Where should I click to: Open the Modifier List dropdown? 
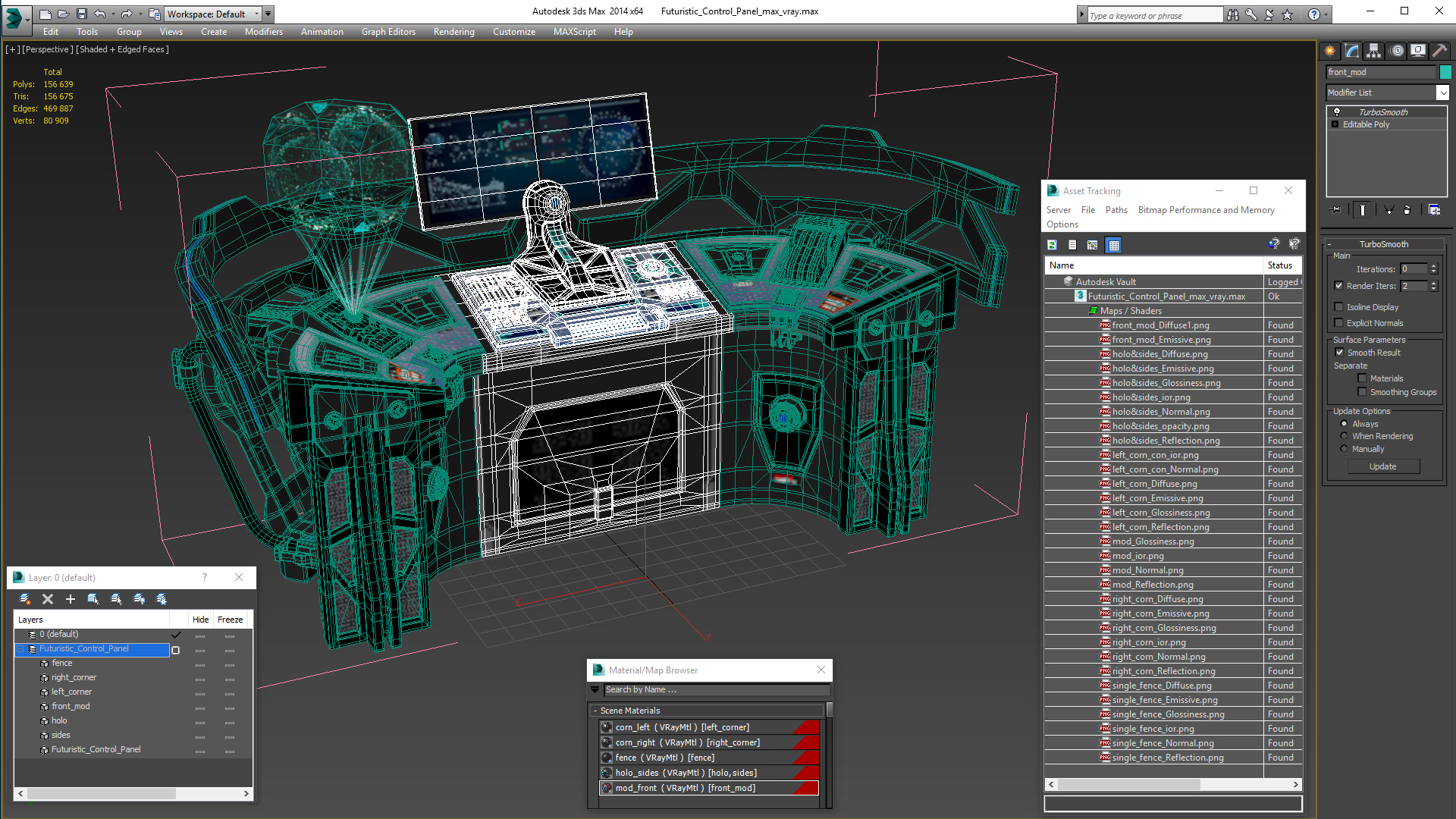1442,93
